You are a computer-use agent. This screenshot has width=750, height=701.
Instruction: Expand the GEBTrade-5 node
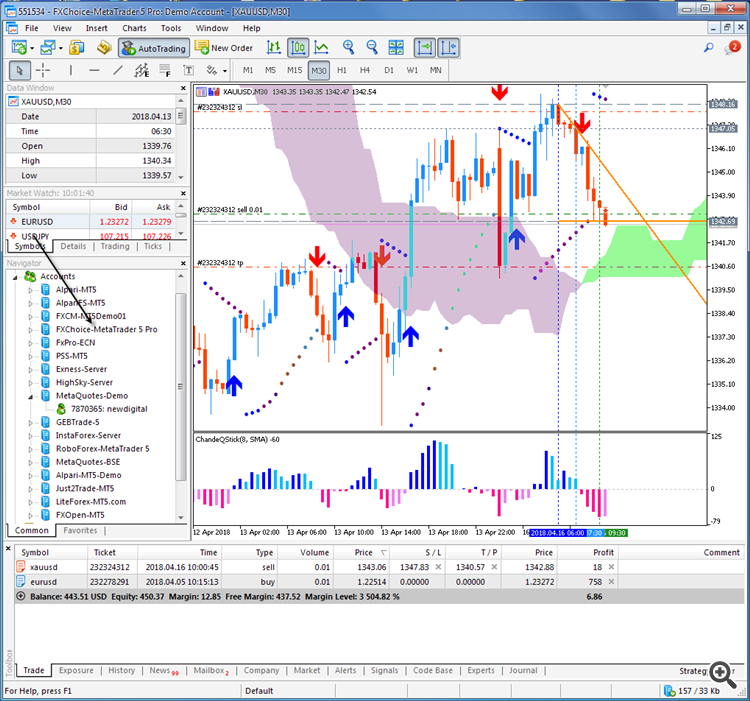click(30, 423)
